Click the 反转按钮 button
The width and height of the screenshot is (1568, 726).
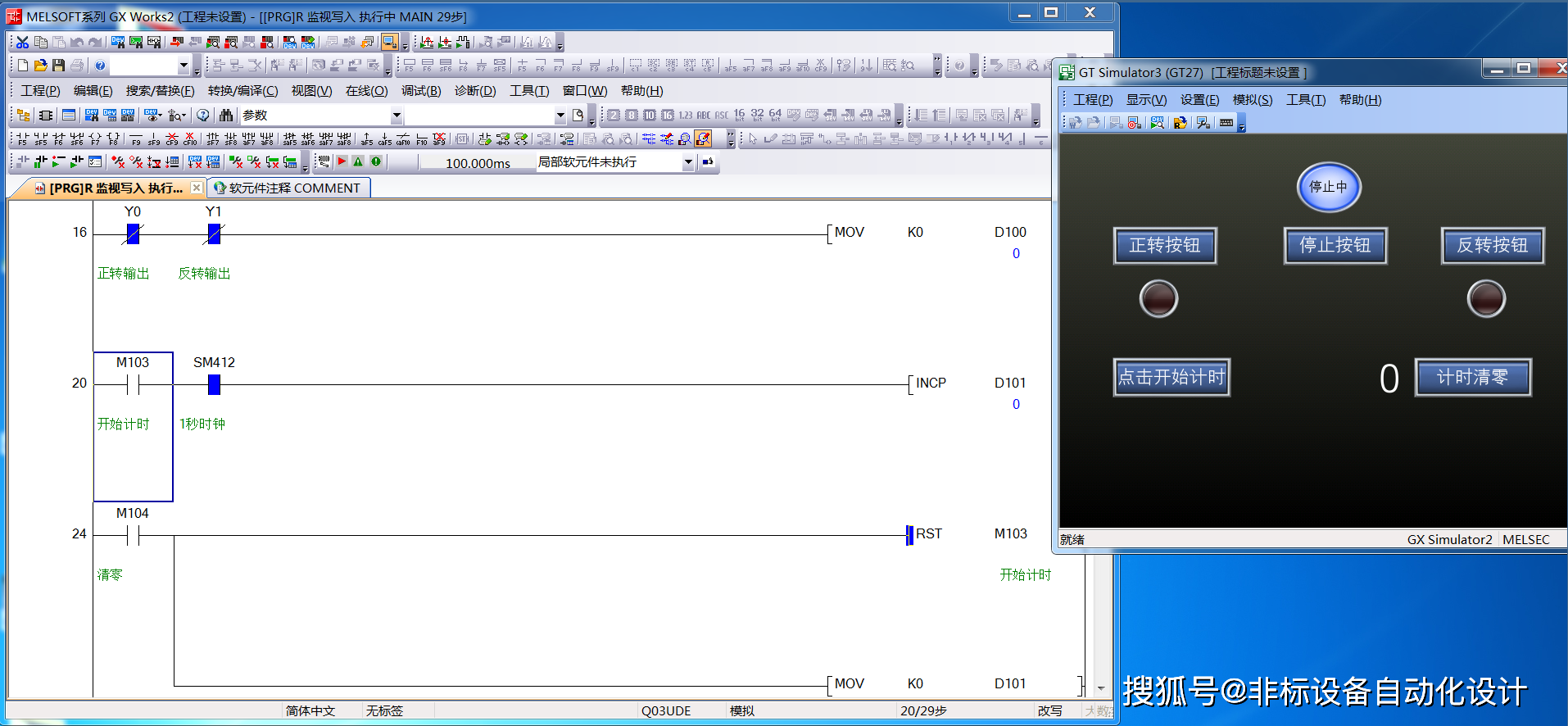pyautogui.click(x=1492, y=245)
